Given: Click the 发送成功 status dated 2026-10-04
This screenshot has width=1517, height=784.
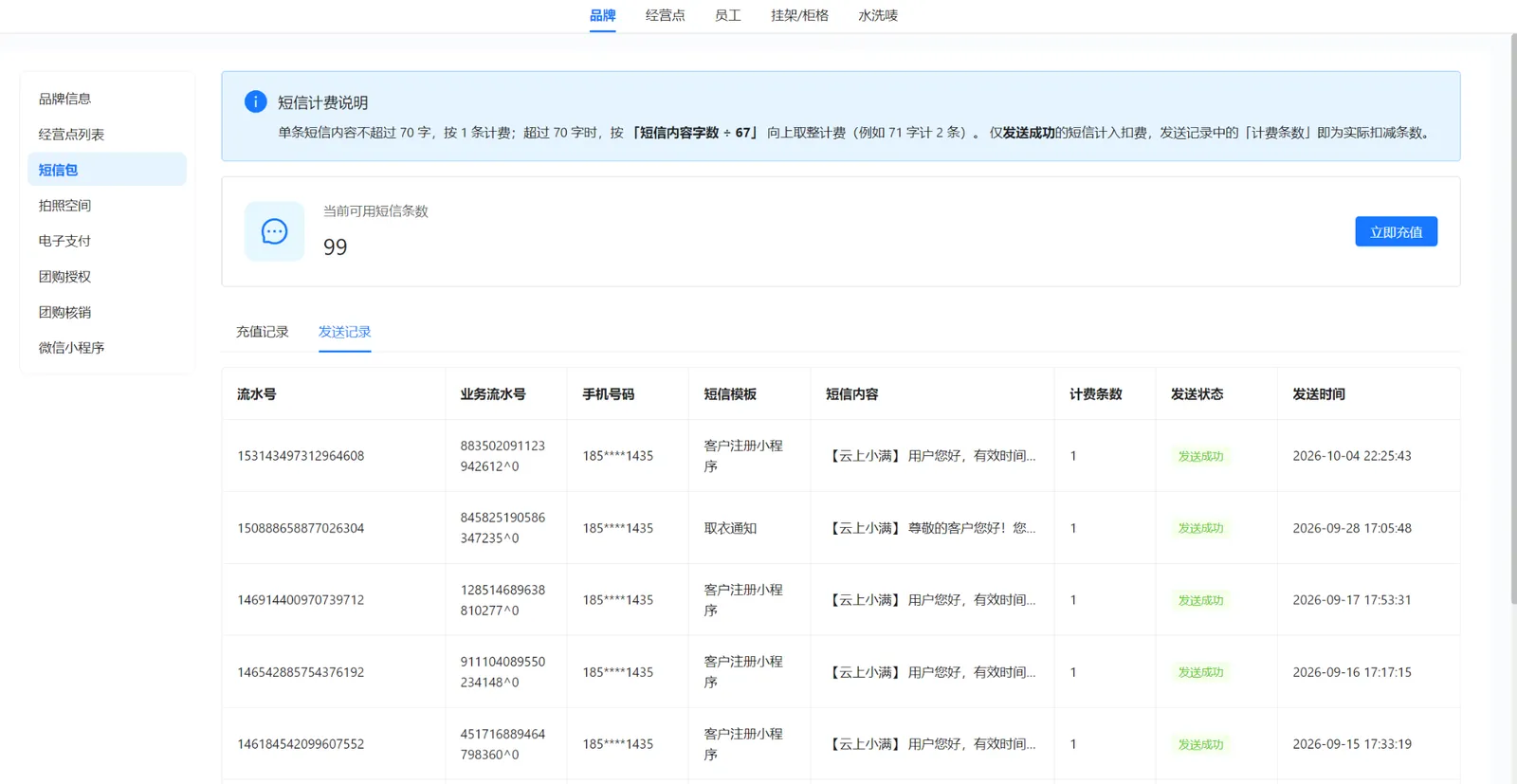Looking at the screenshot, I should click(x=1200, y=456).
